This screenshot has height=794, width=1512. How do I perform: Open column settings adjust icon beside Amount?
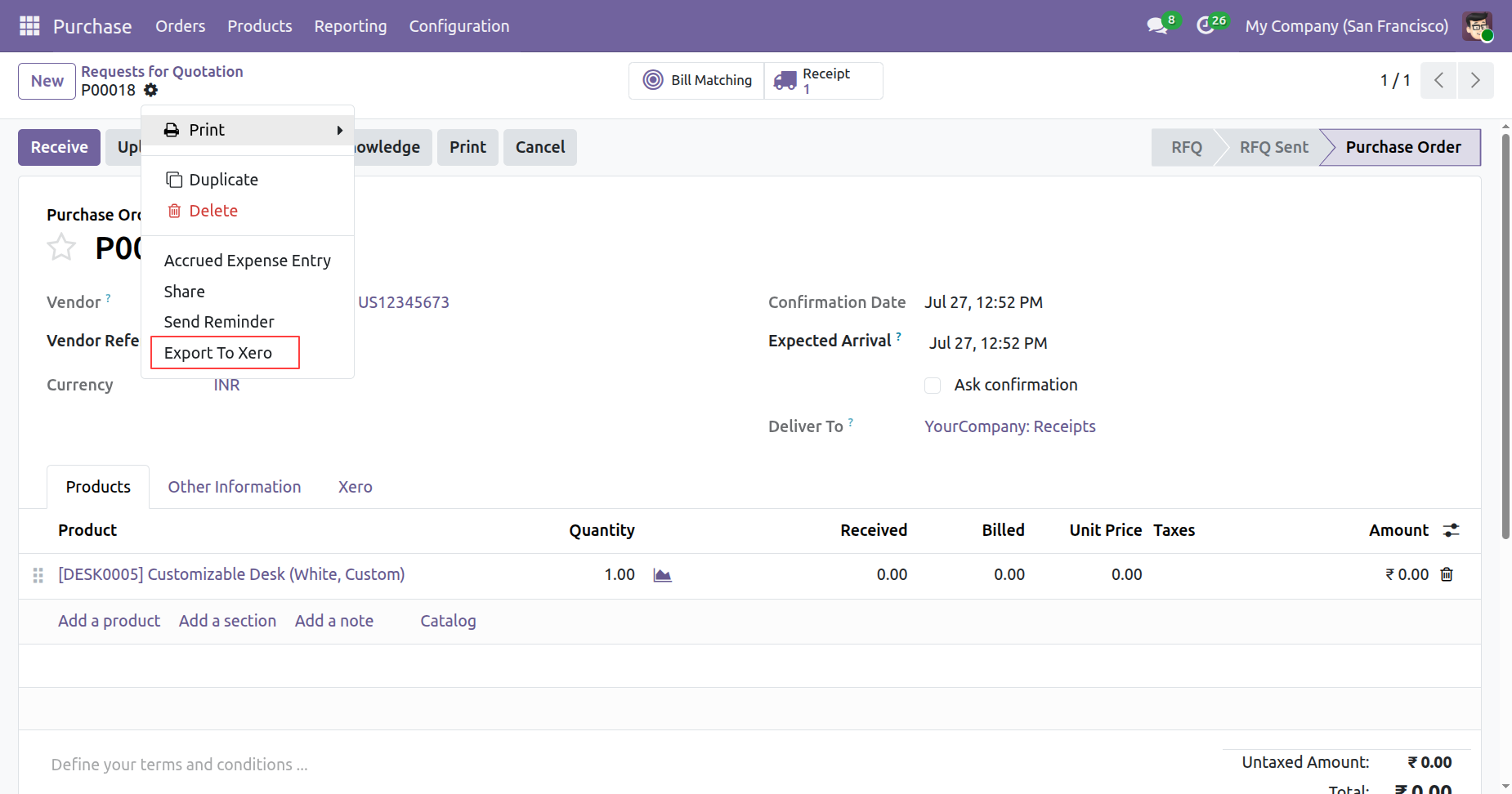point(1452,530)
